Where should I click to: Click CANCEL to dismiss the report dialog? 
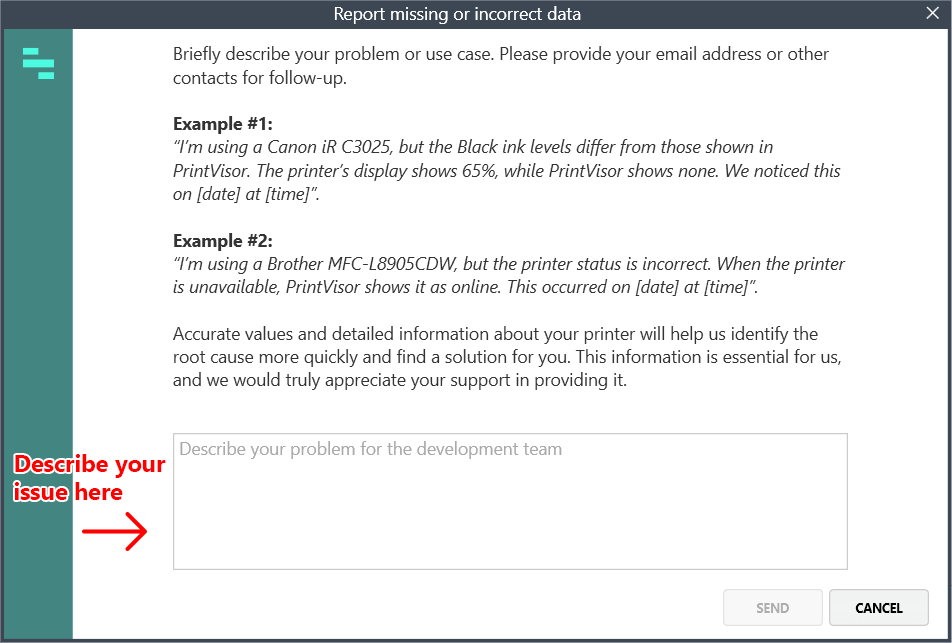click(878, 607)
